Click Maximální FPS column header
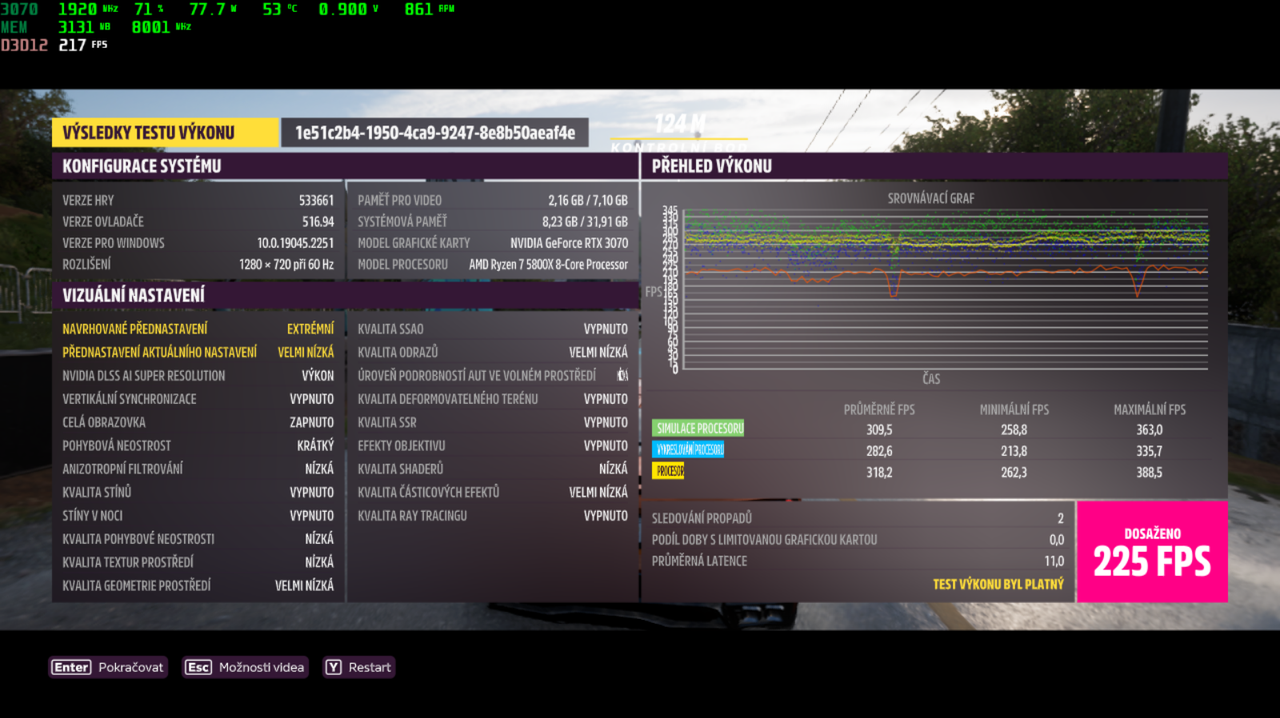Image resolution: width=1280 pixels, height=718 pixels. (1150, 410)
